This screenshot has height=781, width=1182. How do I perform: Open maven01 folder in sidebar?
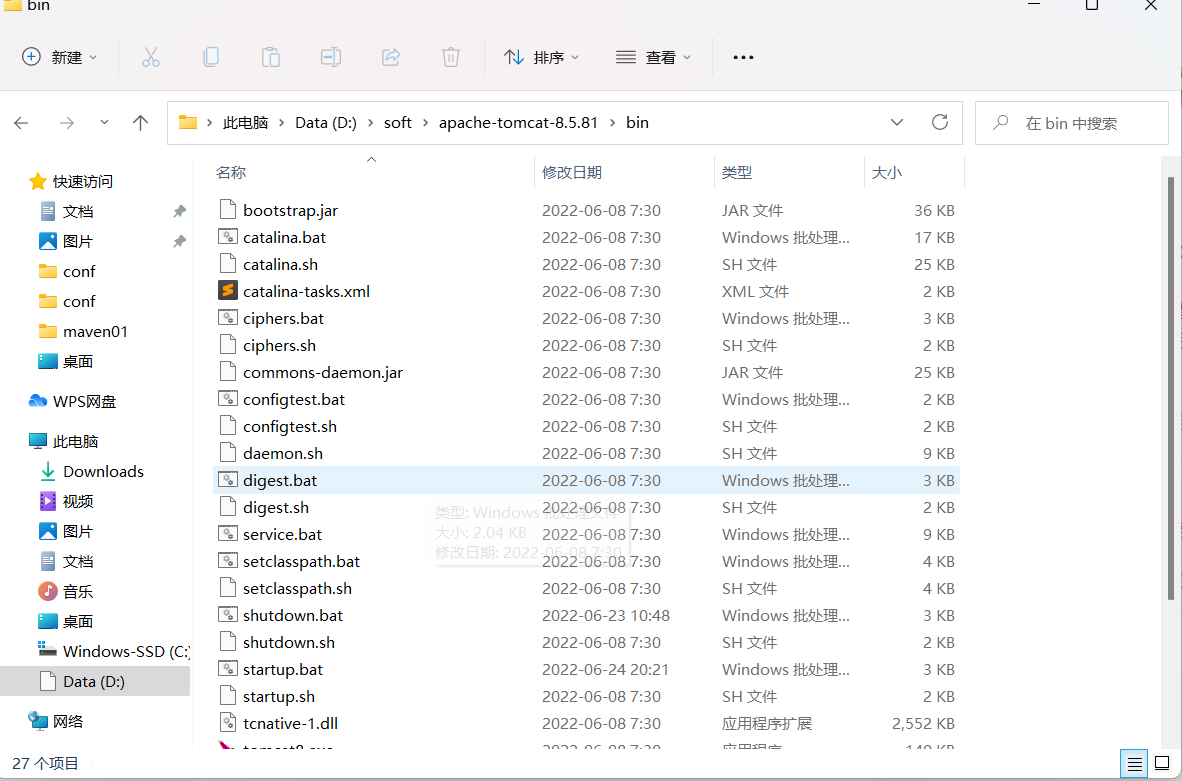pyautogui.click(x=83, y=331)
